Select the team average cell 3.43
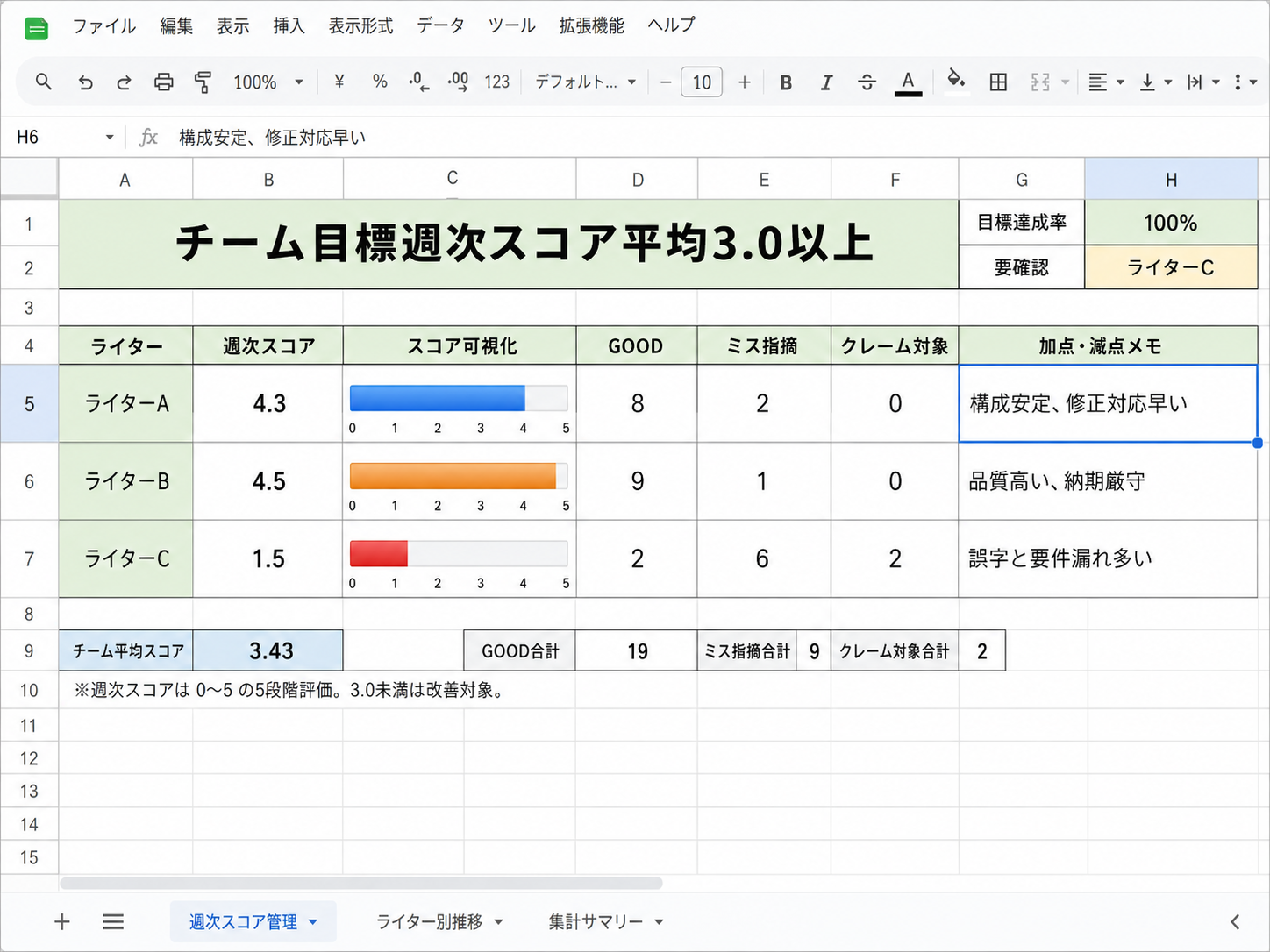Screen dimensions: 1270x952 tap(268, 650)
